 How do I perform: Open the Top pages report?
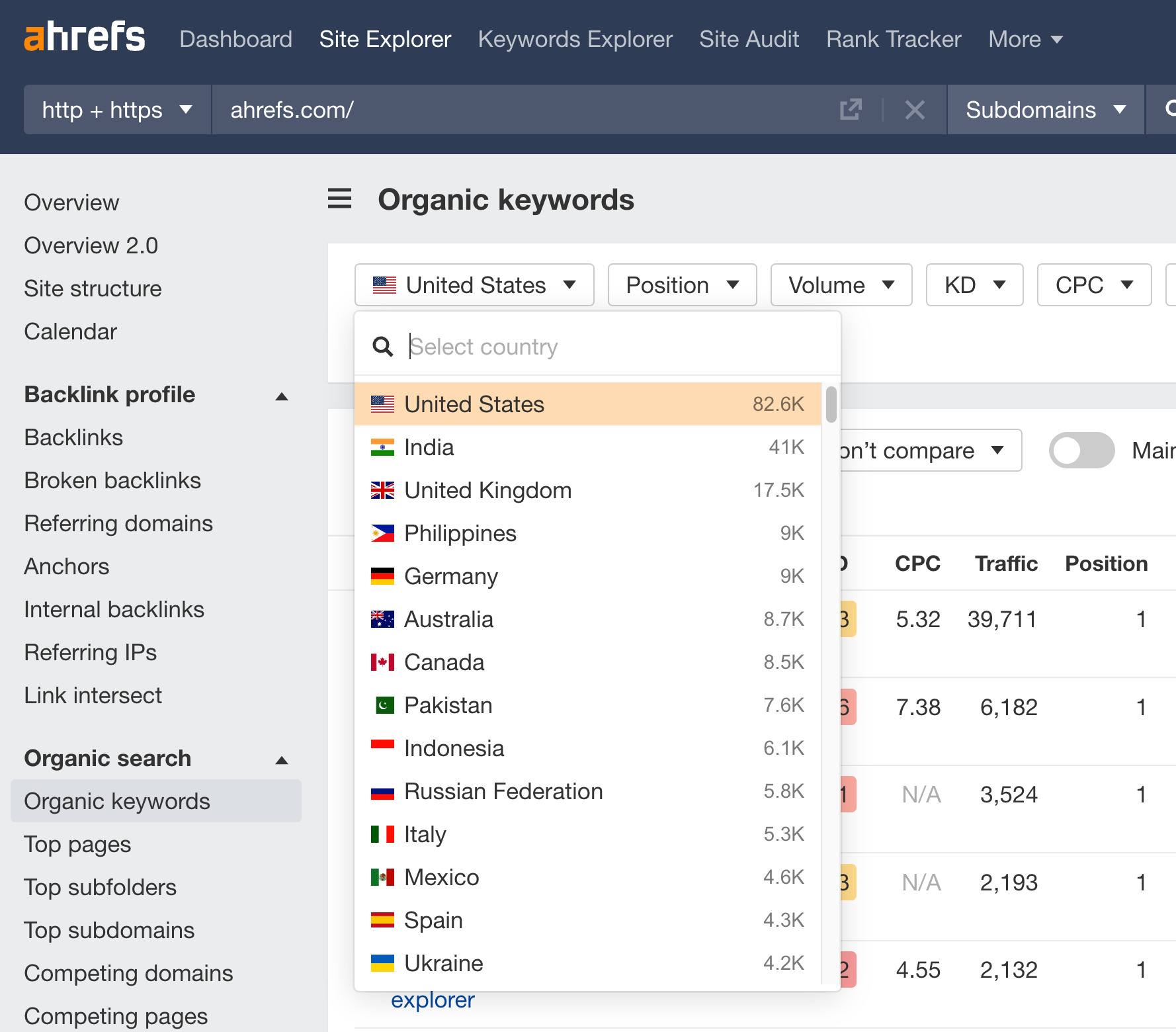[77, 844]
